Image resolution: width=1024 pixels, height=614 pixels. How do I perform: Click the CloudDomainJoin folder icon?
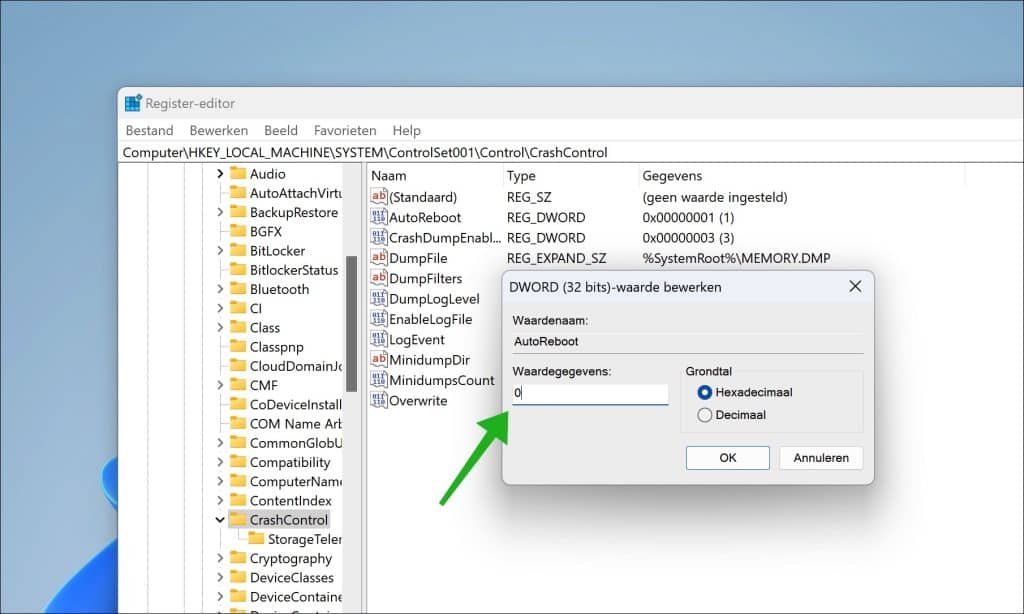tap(238, 365)
